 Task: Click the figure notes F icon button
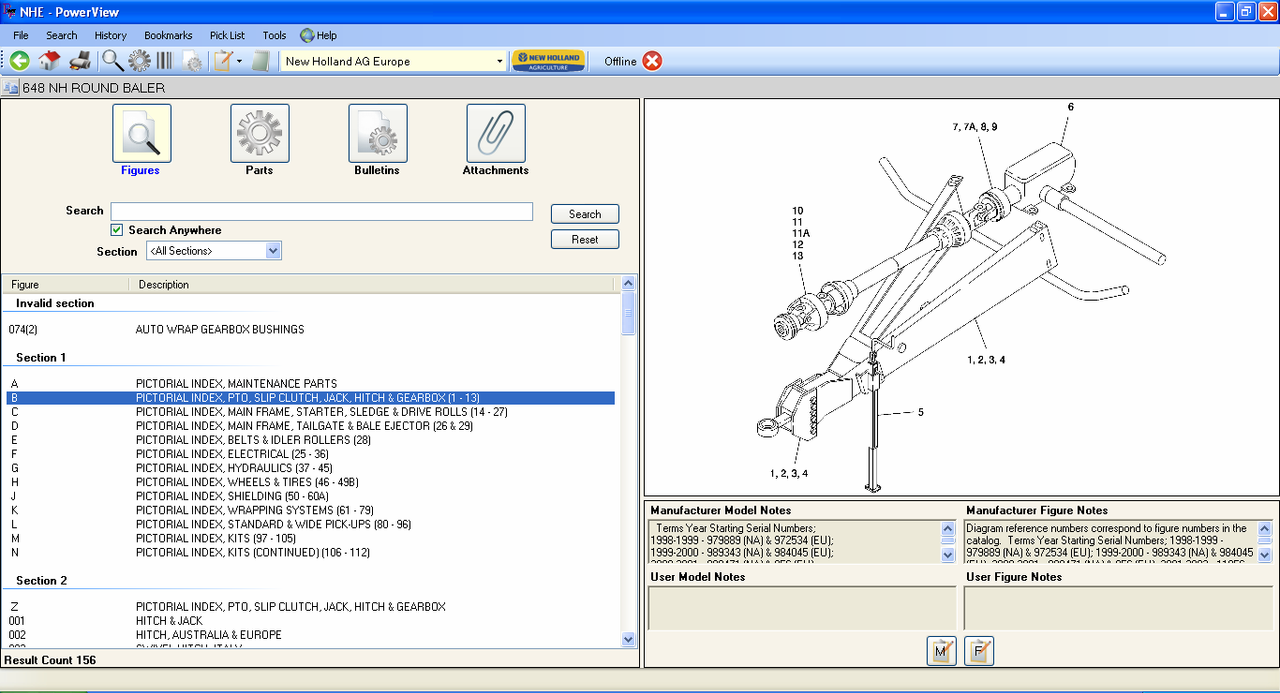[x=980, y=651]
